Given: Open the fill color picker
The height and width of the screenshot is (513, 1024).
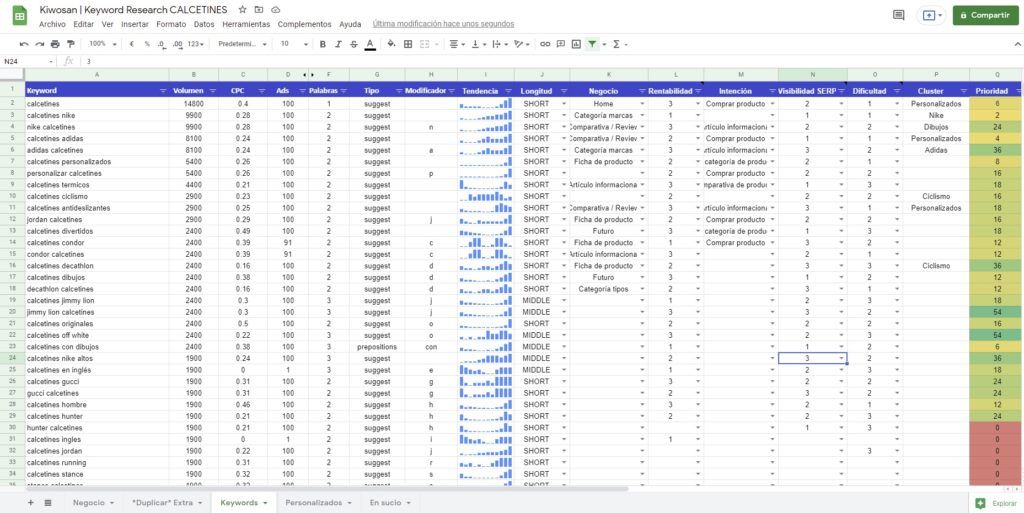Looking at the screenshot, I should 391,44.
